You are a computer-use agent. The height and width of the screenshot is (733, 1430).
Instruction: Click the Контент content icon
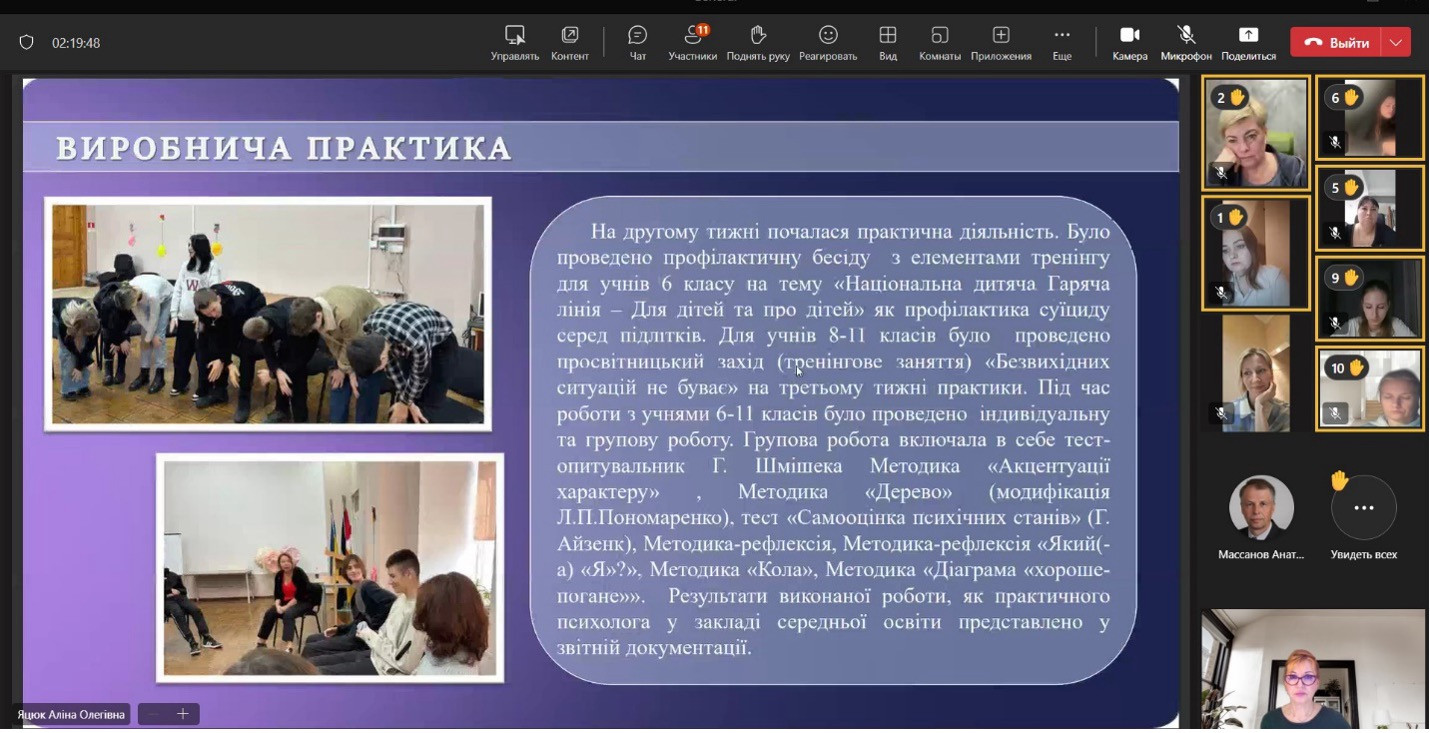point(570,43)
